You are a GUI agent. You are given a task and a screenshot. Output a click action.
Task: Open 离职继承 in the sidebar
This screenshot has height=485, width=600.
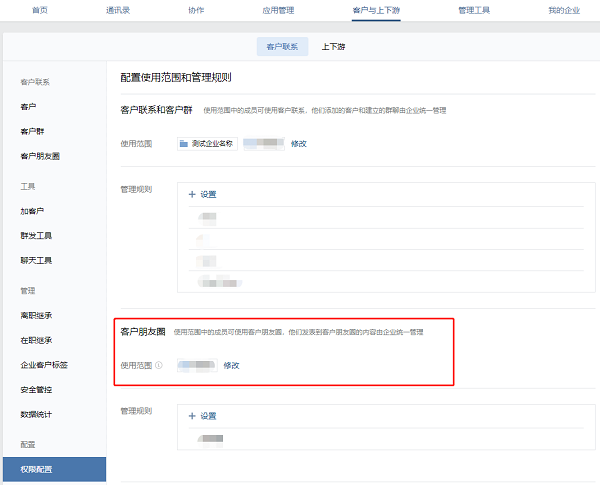pyautogui.click(x=36, y=315)
